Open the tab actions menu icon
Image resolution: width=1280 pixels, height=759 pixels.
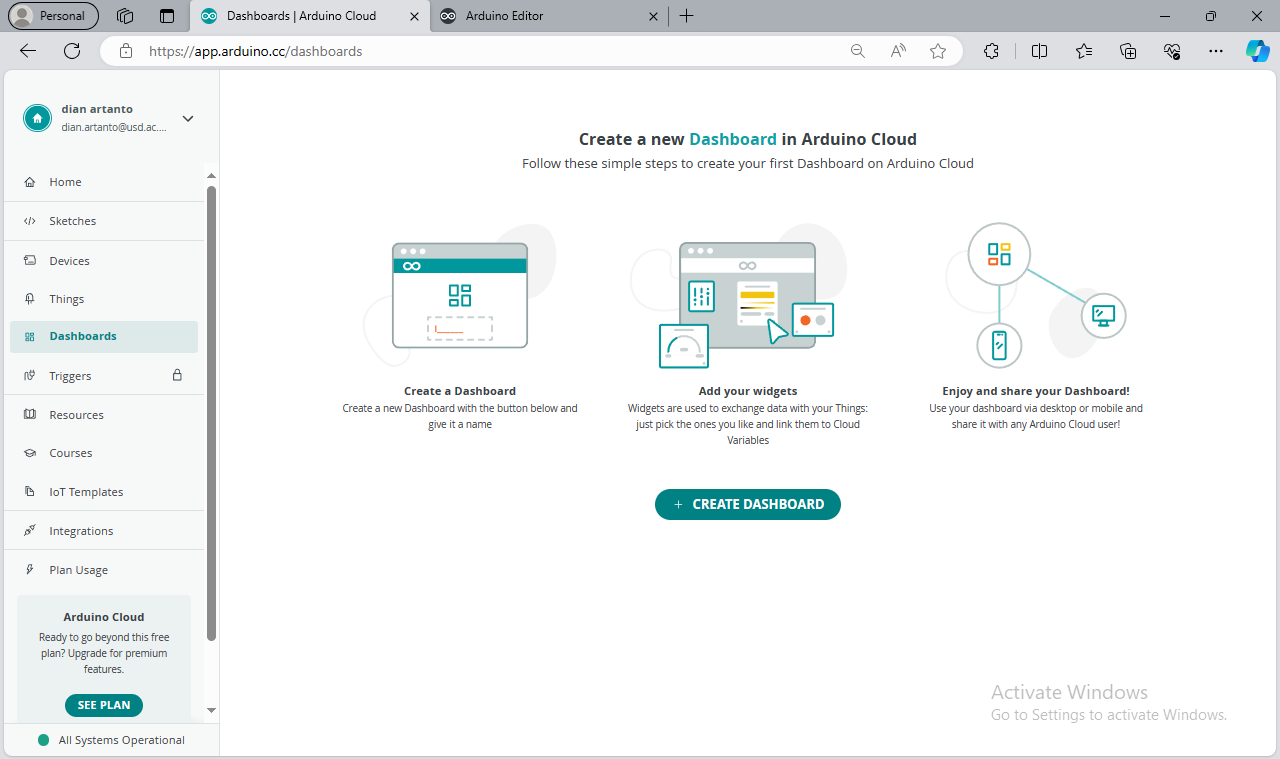(167, 16)
